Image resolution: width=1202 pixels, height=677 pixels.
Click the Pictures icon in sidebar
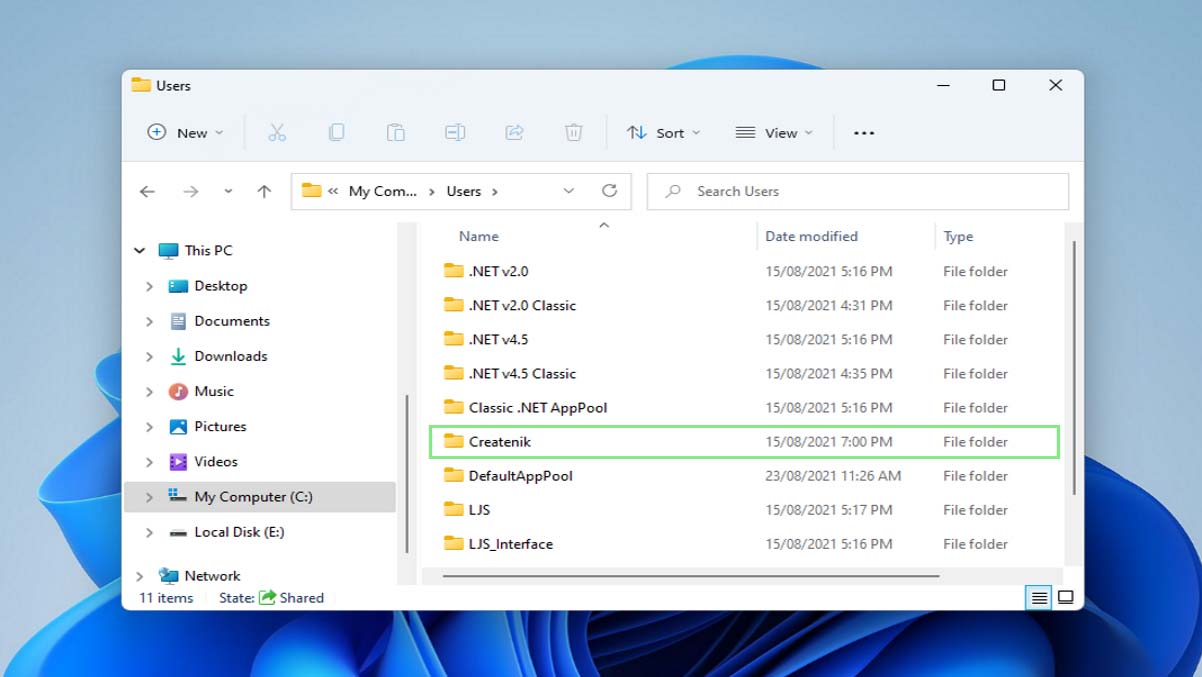tap(178, 426)
